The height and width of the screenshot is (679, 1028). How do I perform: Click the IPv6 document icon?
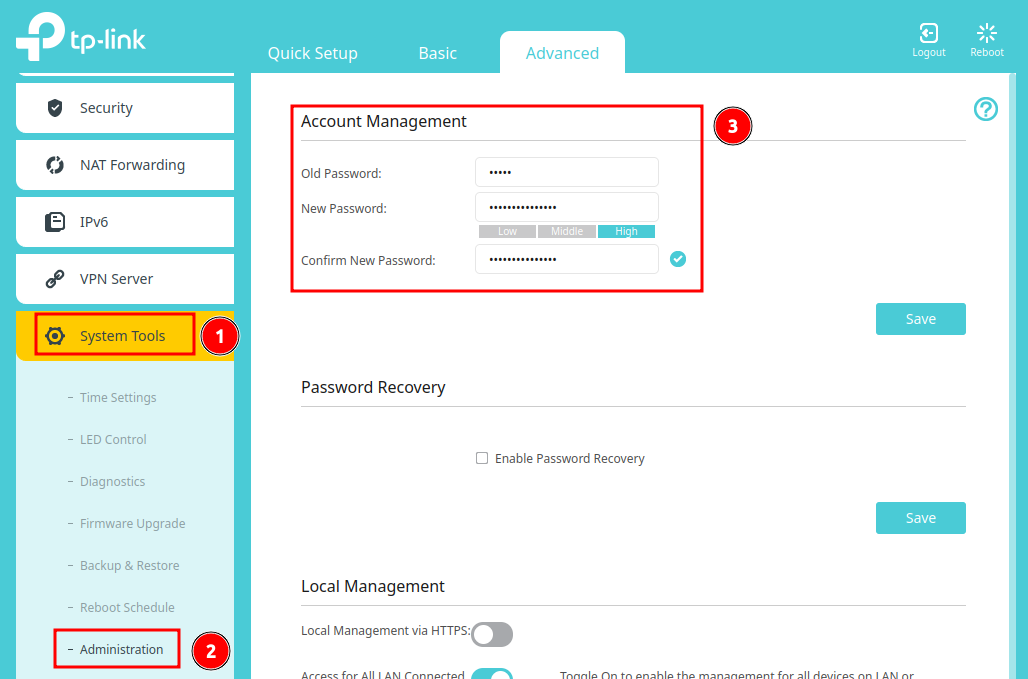(56, 222)
